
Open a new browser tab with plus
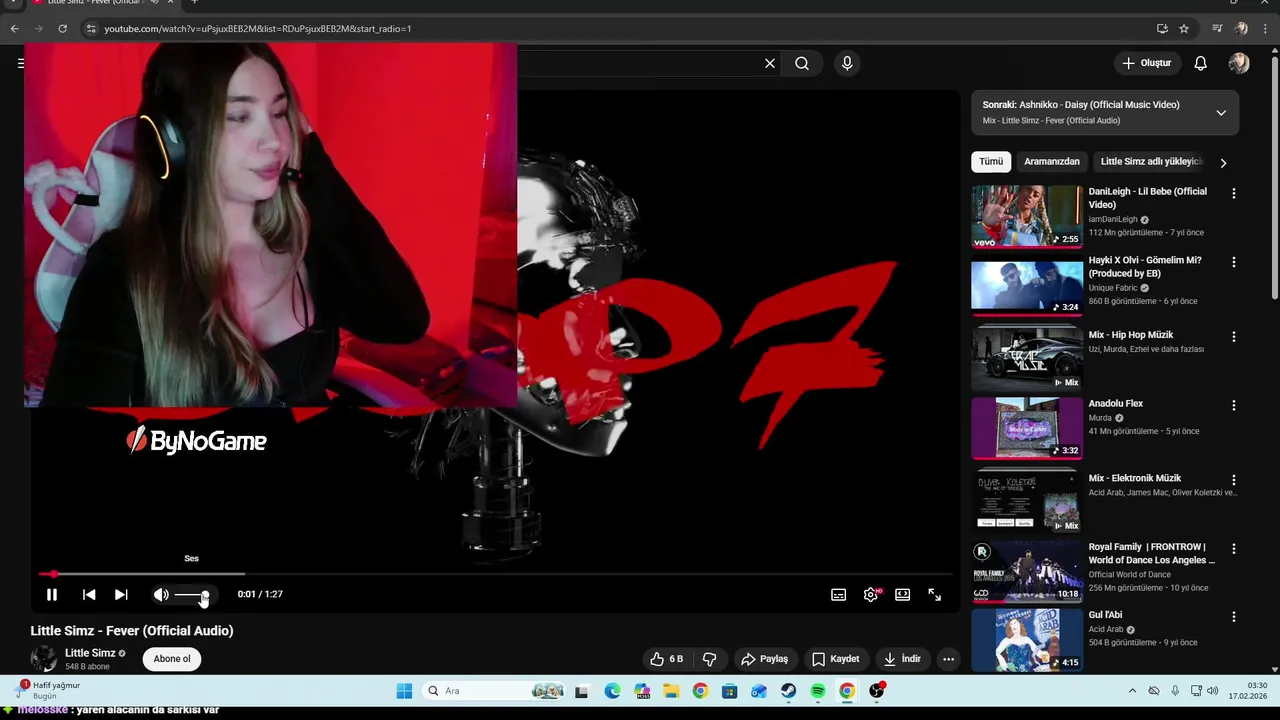click(194, 3)
